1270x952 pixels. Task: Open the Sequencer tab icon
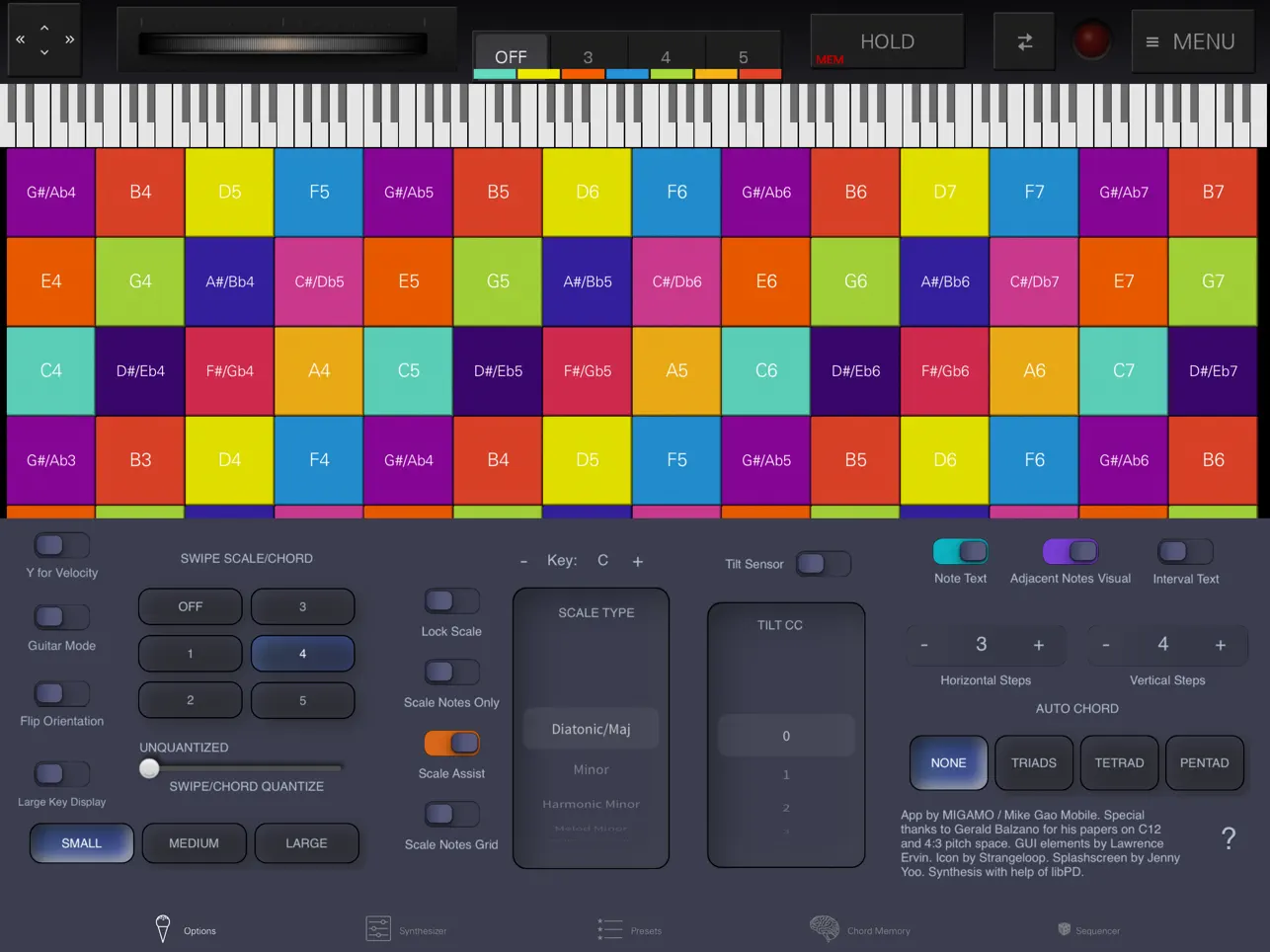click(x=1065, y=929)
